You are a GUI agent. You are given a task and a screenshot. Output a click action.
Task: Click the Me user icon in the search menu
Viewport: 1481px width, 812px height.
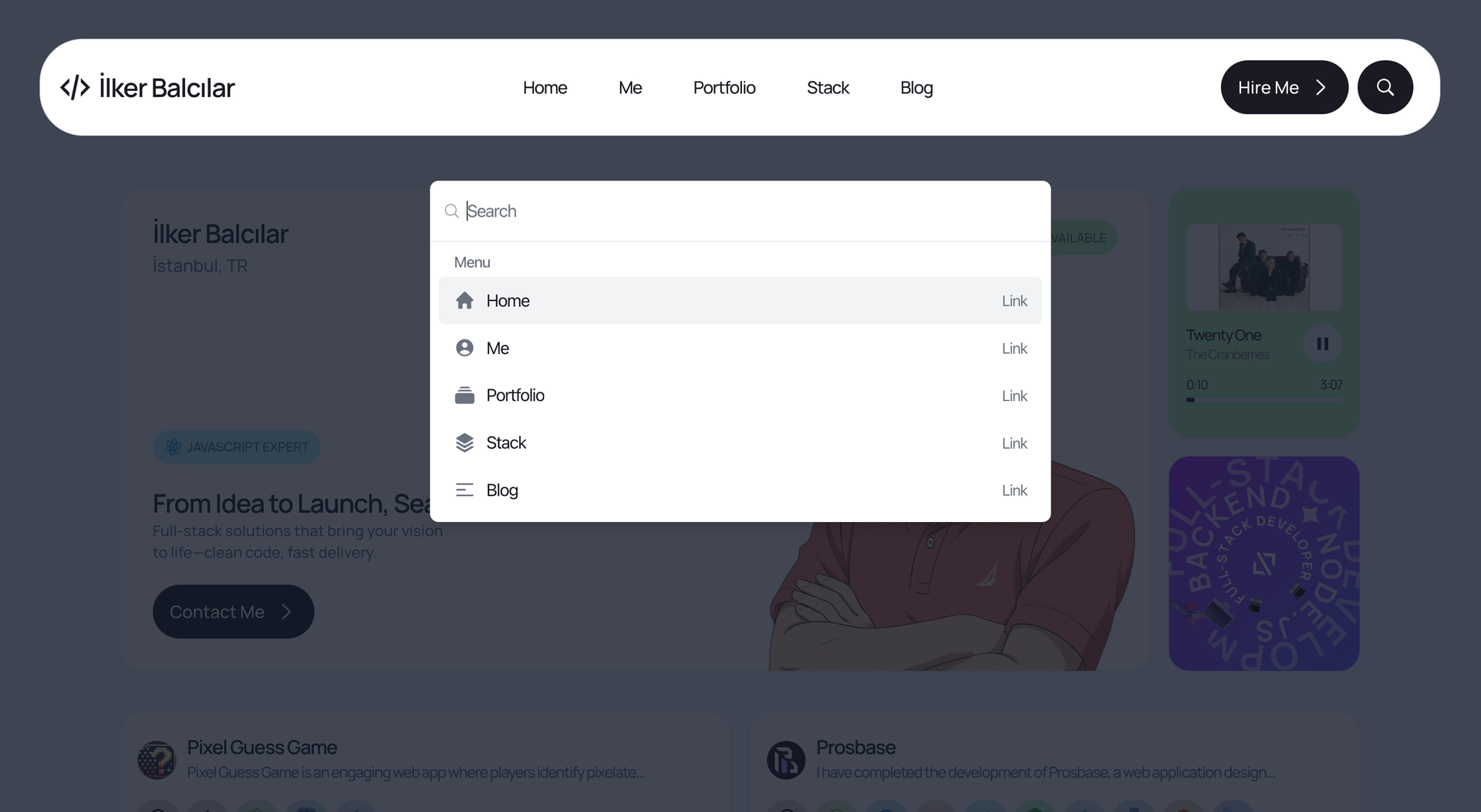pos(465,348)
